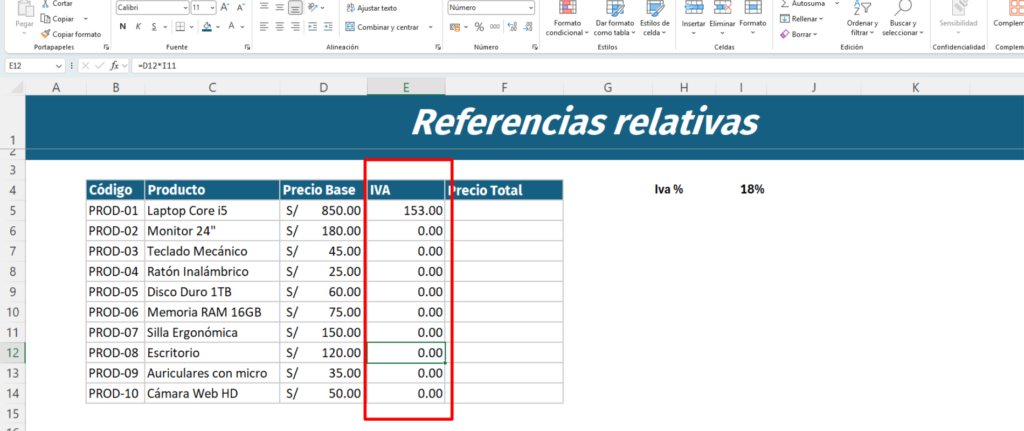Open the Portapapeles dialog launcher
This screenshot has height=431, width=1024.
[x=106, y=48]
